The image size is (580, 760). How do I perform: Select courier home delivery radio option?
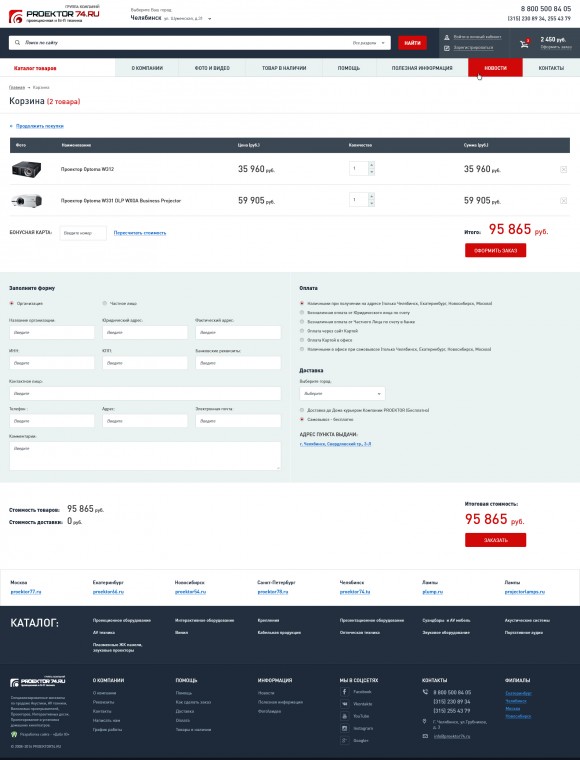coord(302,410)
